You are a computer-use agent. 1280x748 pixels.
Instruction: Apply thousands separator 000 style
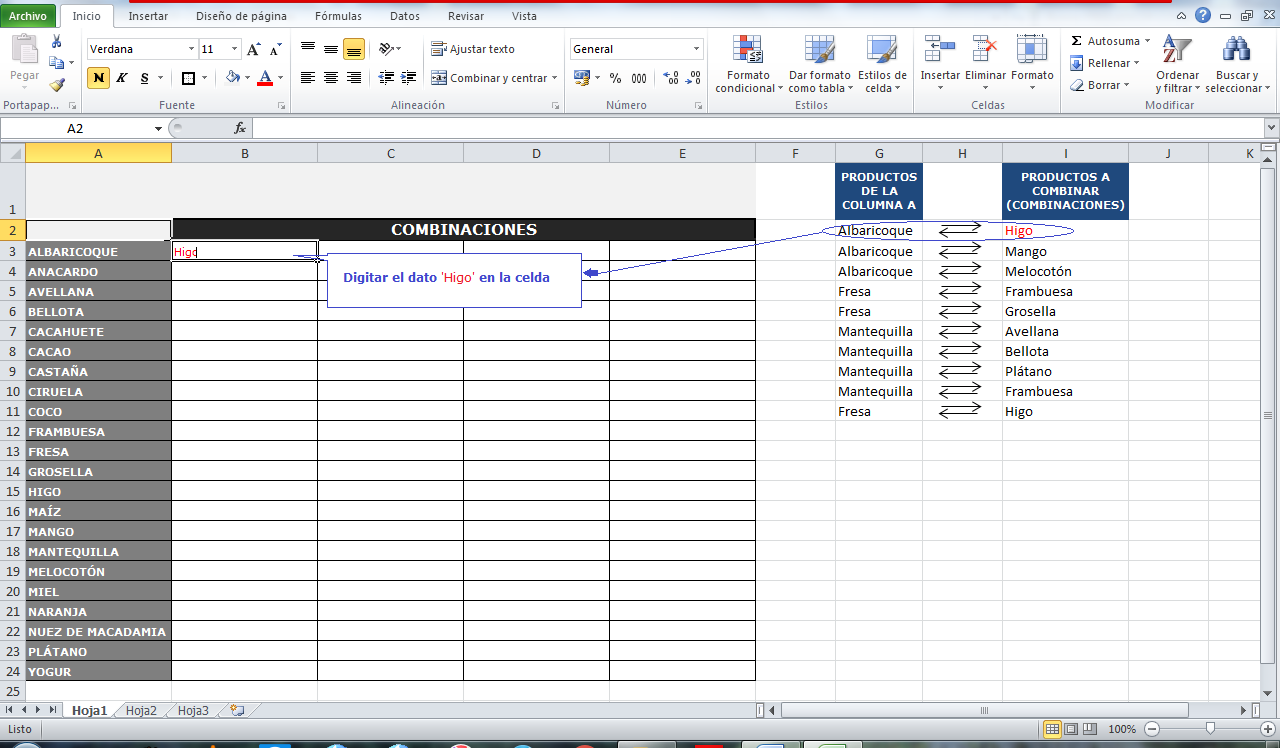click(638, 78)
